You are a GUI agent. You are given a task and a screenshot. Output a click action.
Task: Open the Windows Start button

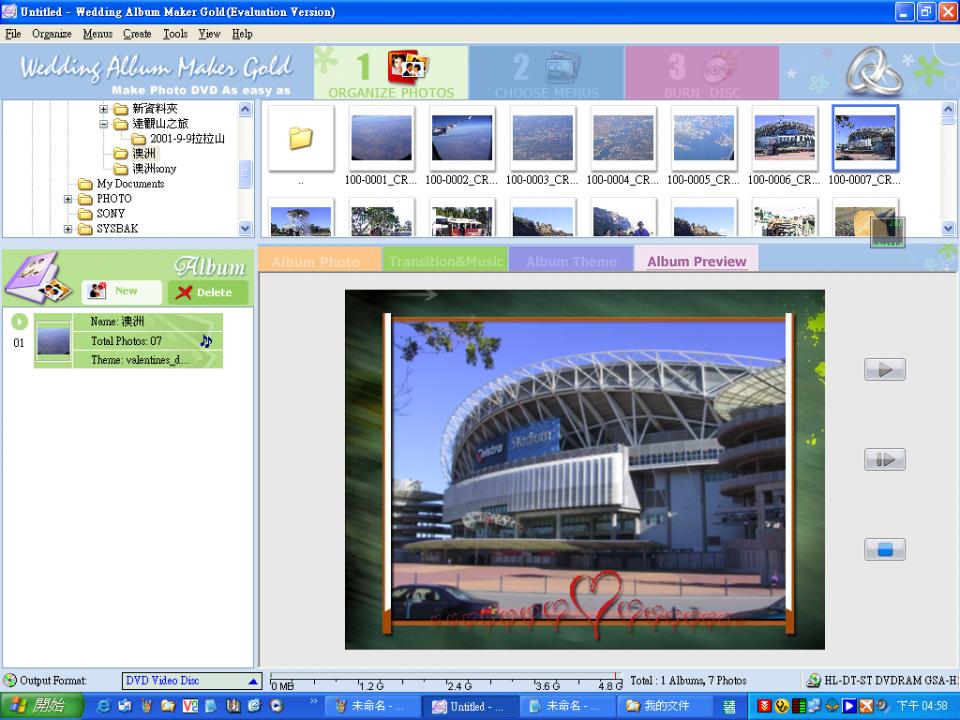[36, 706]
